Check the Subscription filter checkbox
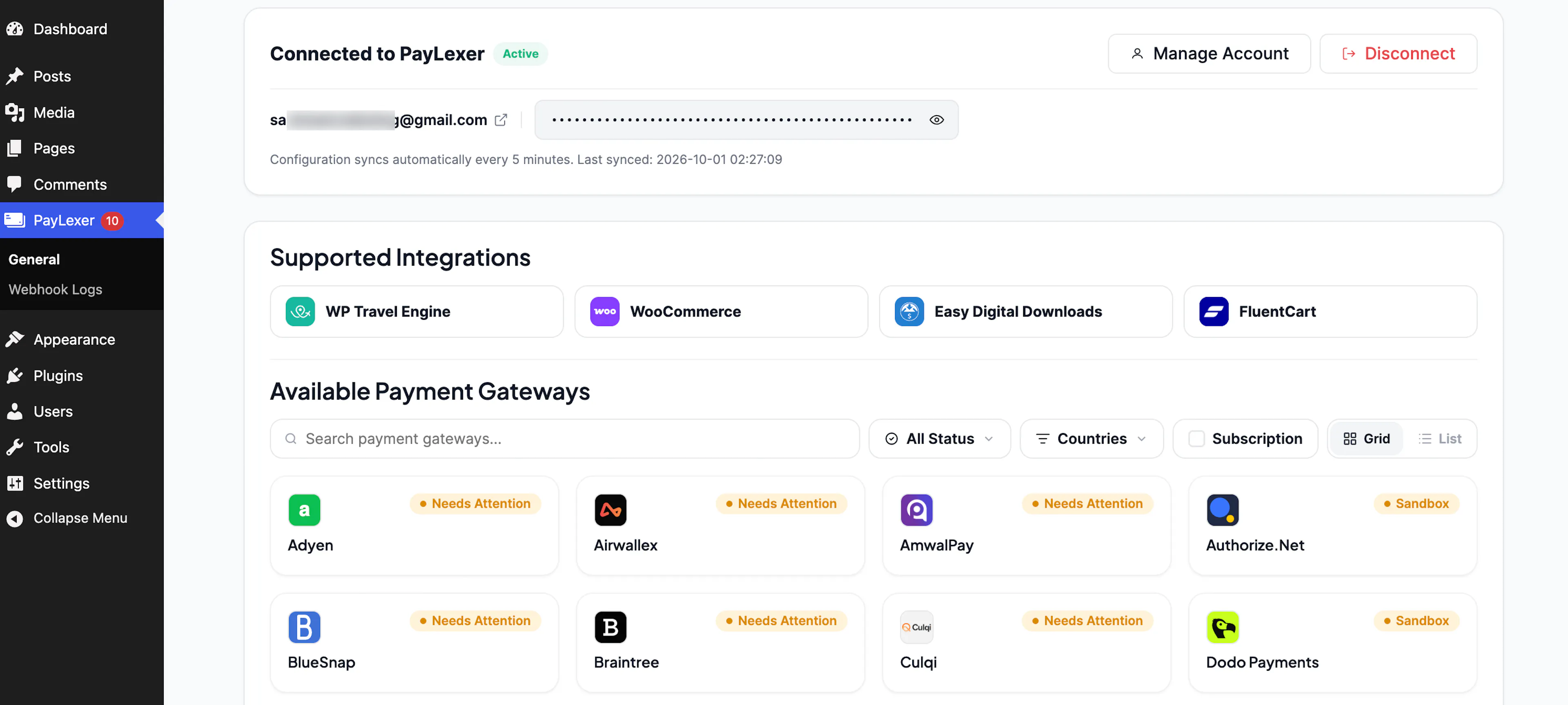This screenshot has height=705, width=1568. [x=1197, y=438]
